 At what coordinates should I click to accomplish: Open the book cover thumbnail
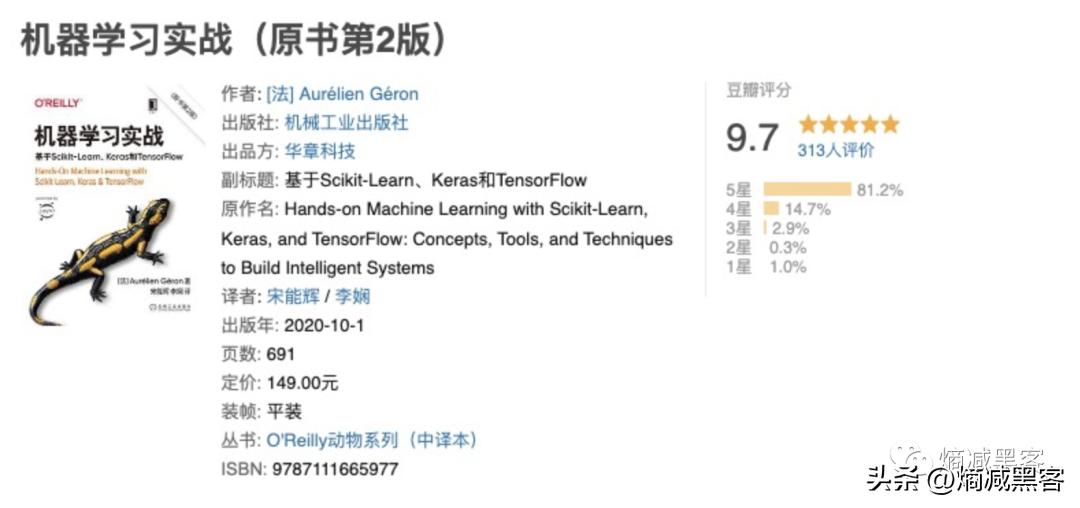point(113,206)
